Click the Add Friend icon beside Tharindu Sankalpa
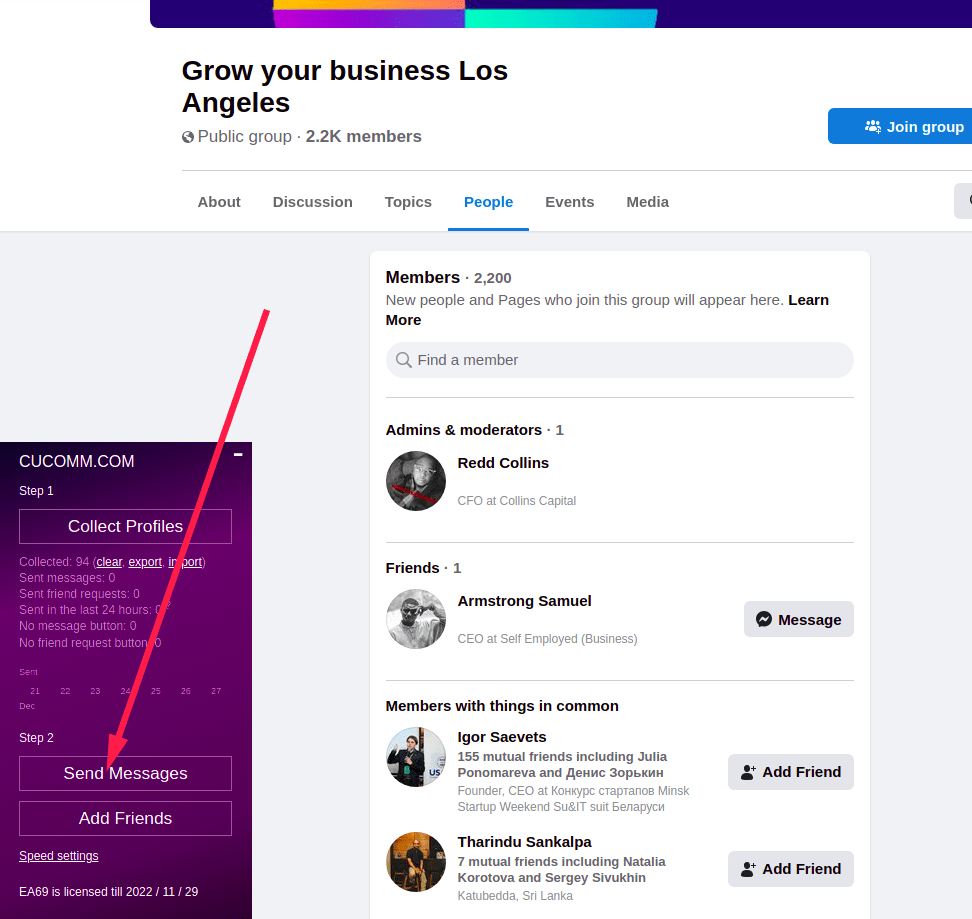This screenshot has height=919, width=972. [747, 869]
